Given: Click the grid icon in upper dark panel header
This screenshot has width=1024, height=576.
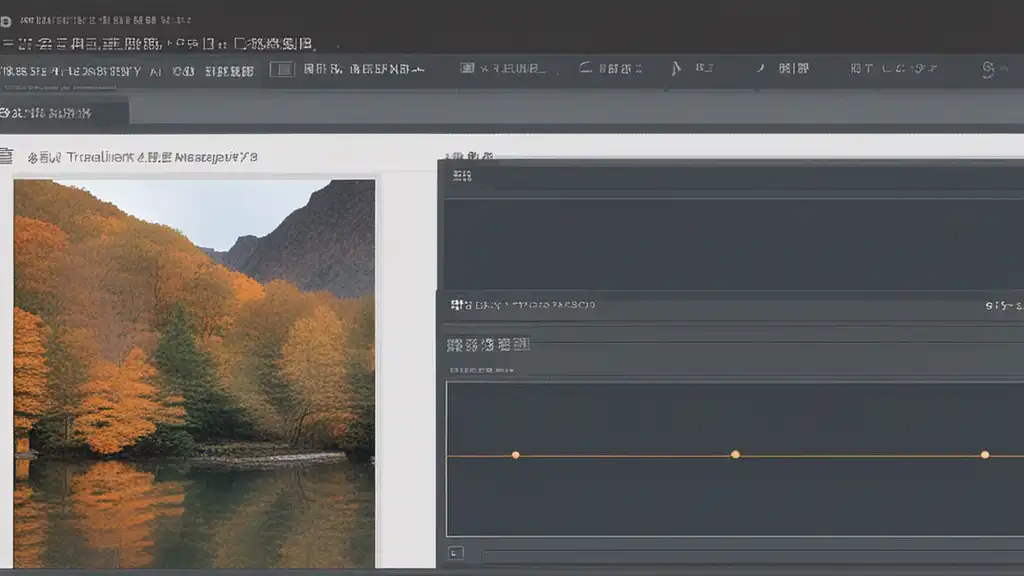Looking at the screenshot, I should [x=461, y=177].
